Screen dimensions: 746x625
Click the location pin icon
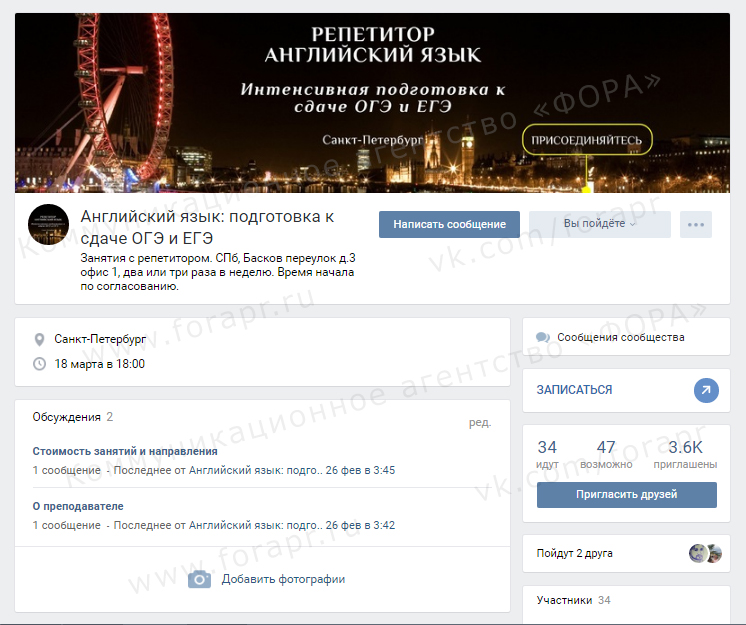pos(39,339)
